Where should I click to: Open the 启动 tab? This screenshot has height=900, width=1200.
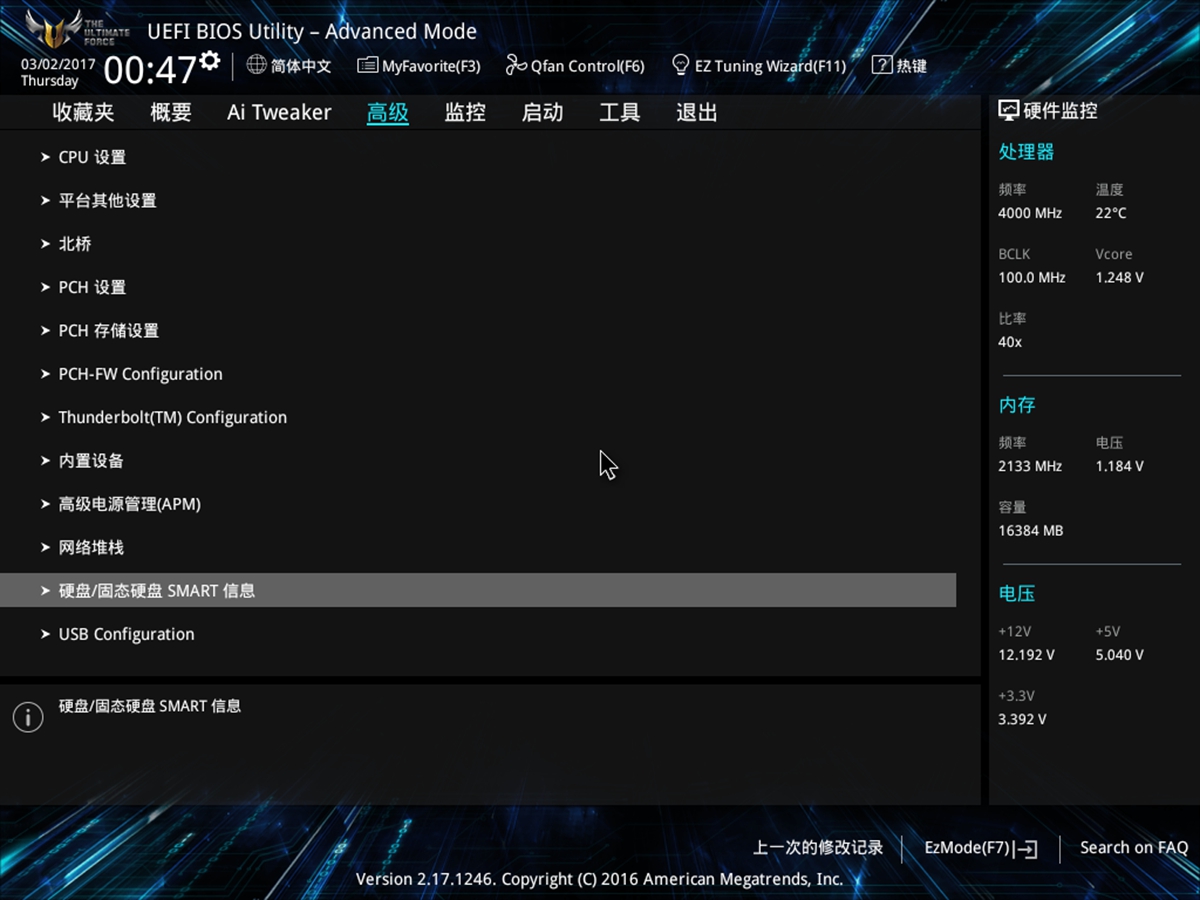[542, 113]
